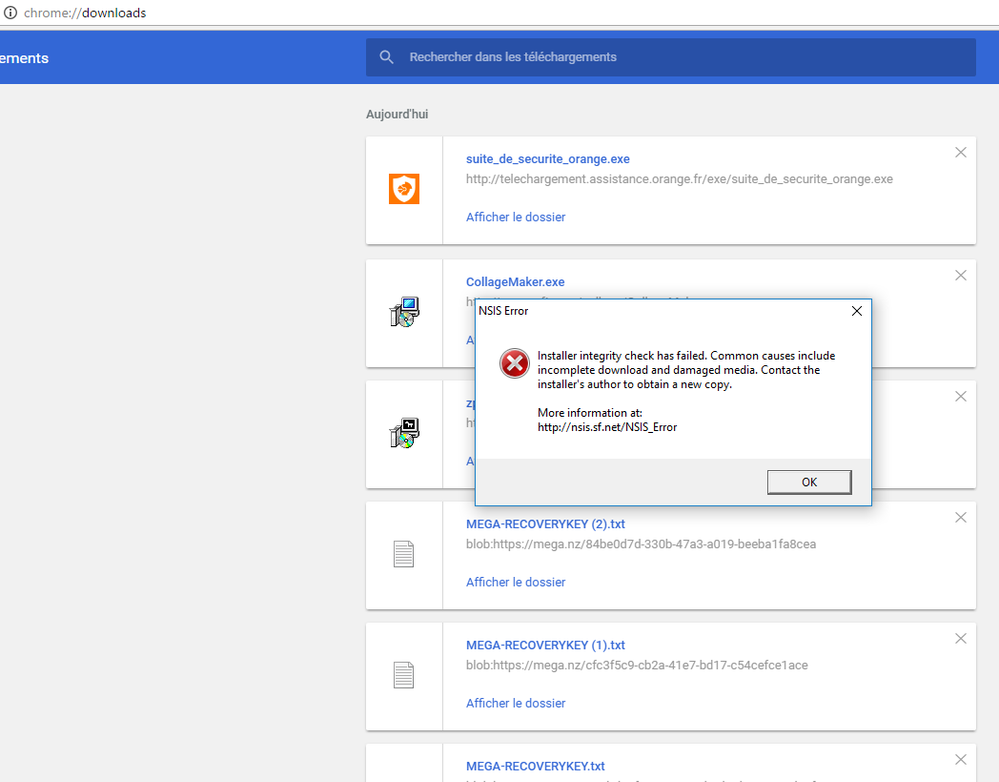
Task: Click the site info icon in address bar
Action: (x=10, y=13)
